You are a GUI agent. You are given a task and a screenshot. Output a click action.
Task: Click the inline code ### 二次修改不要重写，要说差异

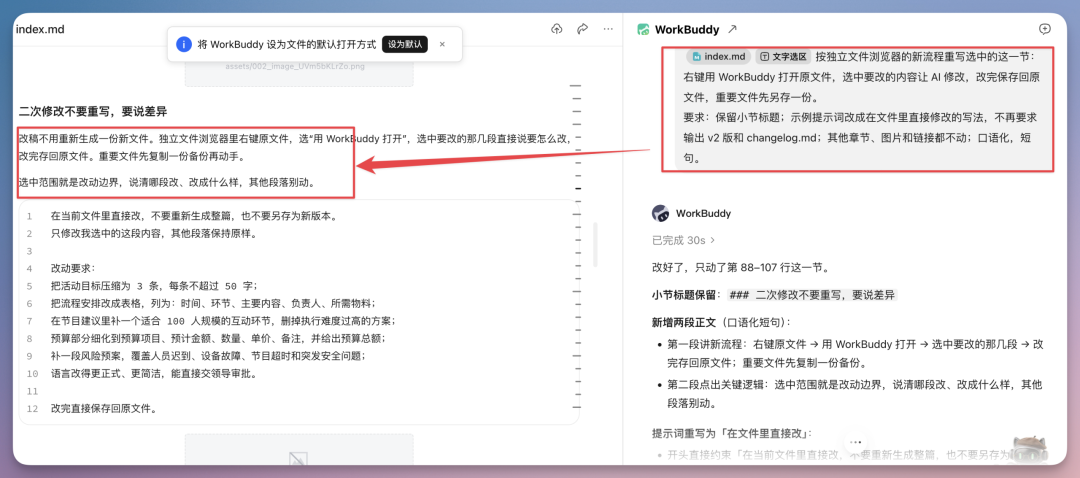point(812,295)
